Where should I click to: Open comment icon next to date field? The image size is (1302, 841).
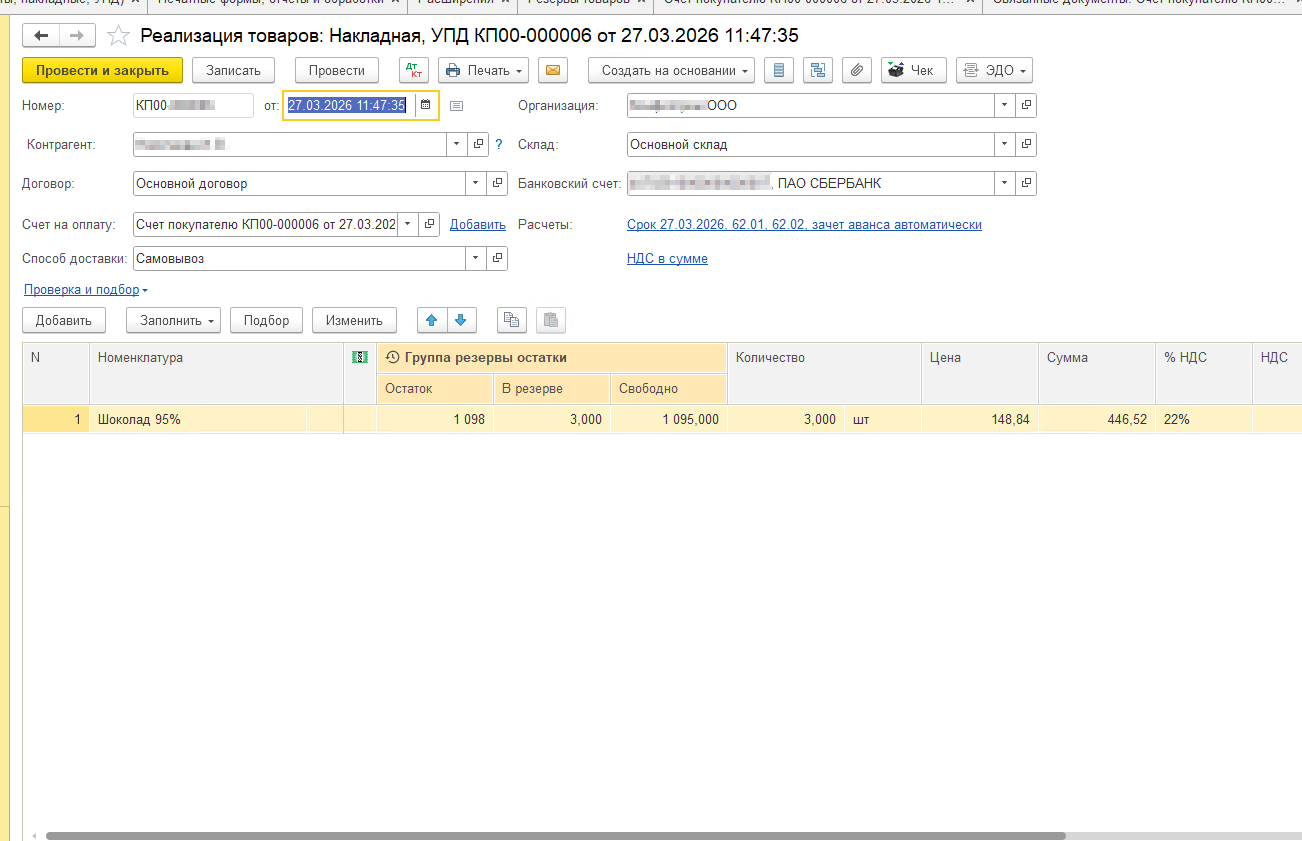(457, 105)
